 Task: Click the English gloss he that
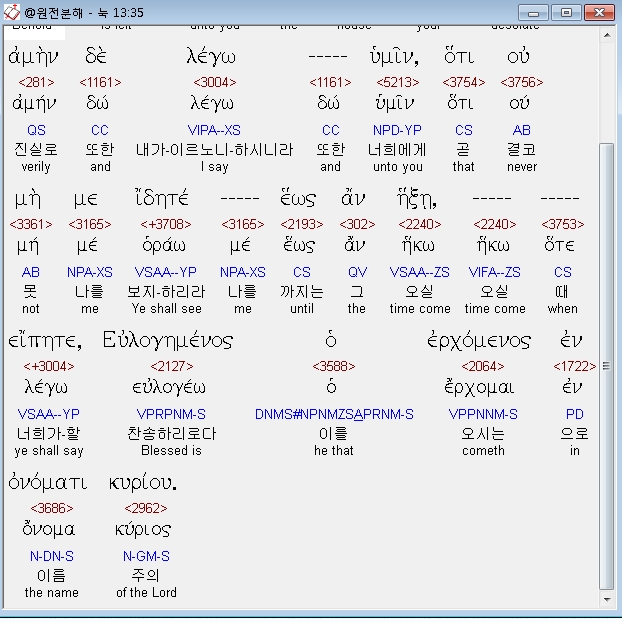click(334, 450)
